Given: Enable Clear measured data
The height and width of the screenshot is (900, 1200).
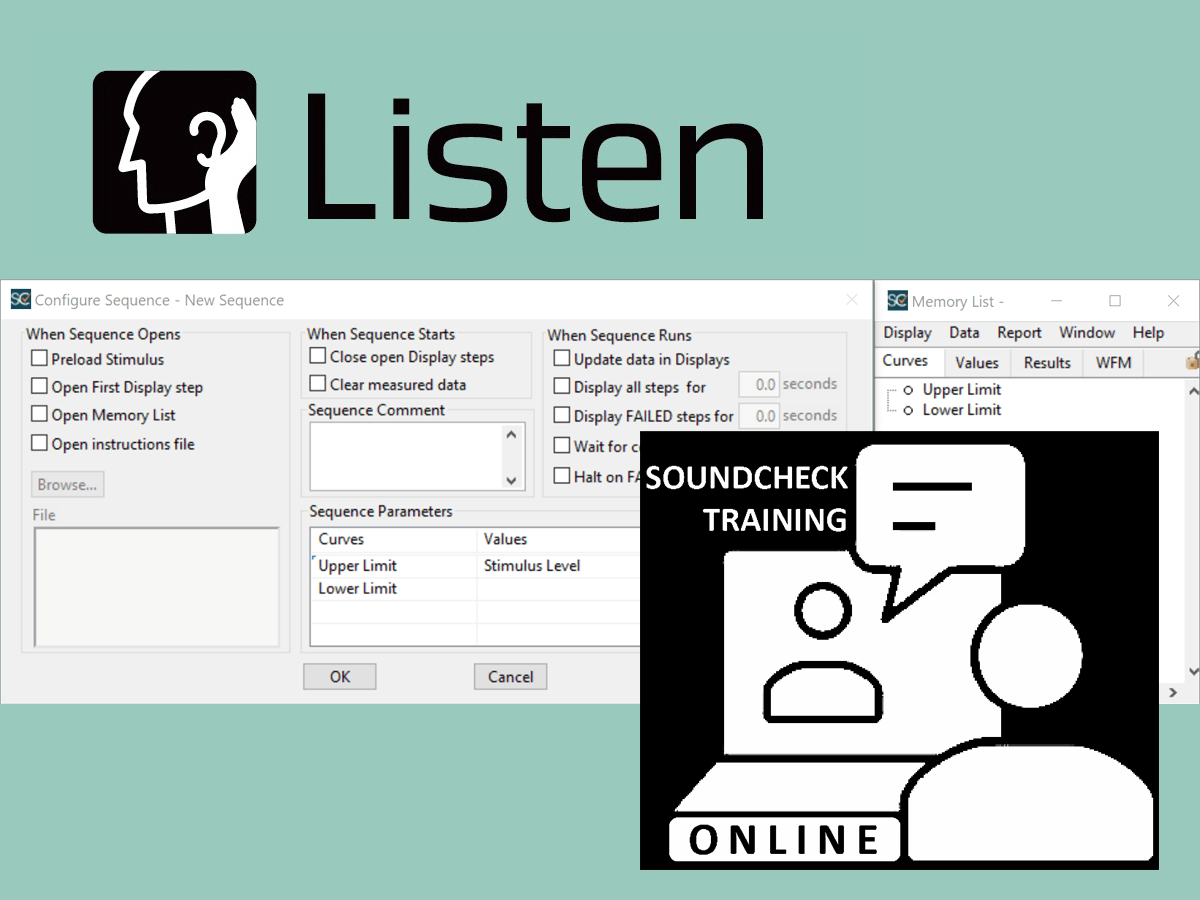Looking at the screenshot, I should [316, 384].
